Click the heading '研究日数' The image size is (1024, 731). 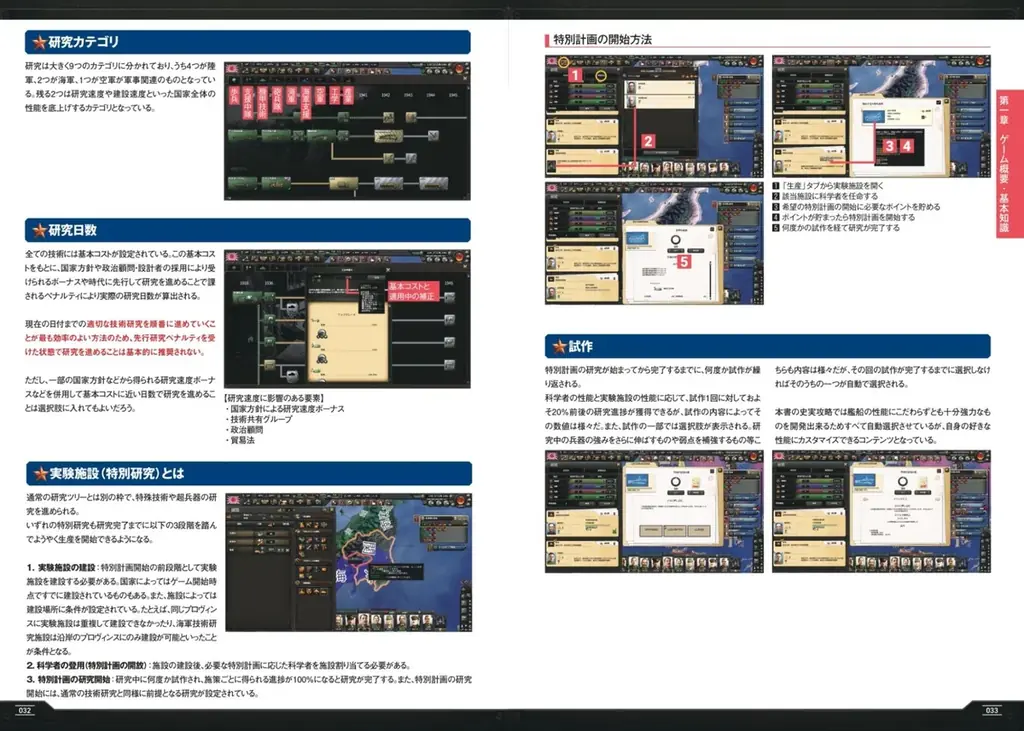[x=72, y=230]
